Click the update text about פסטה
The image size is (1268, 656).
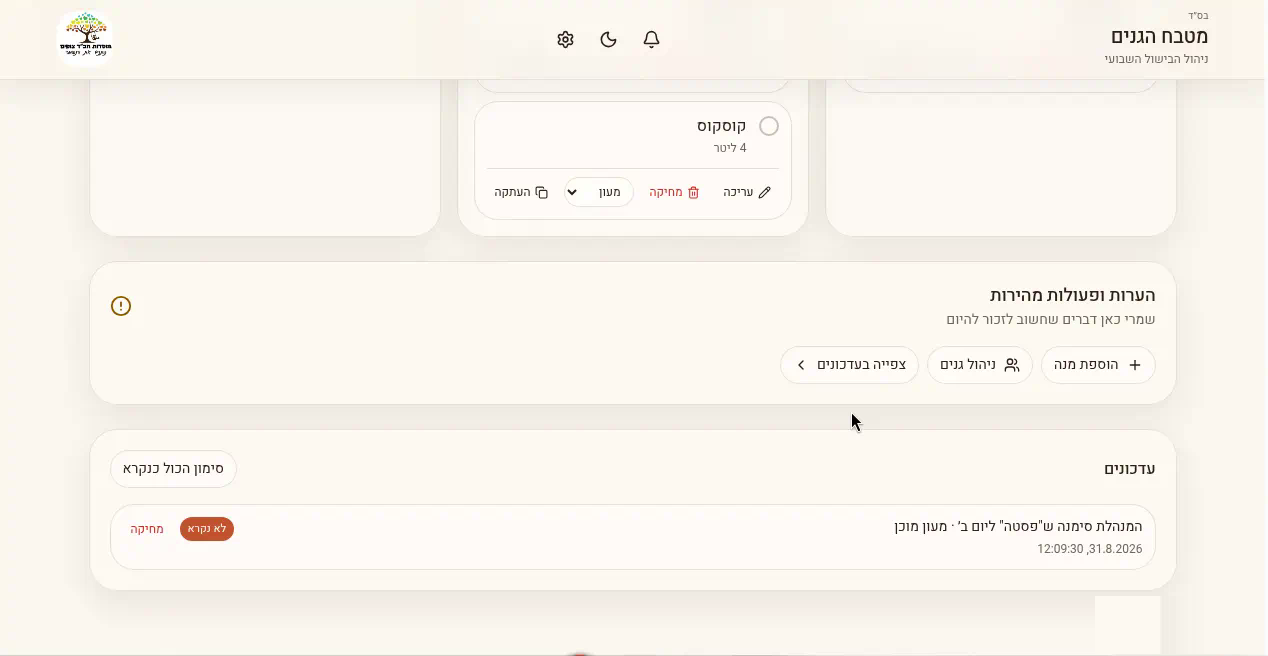1018,526
